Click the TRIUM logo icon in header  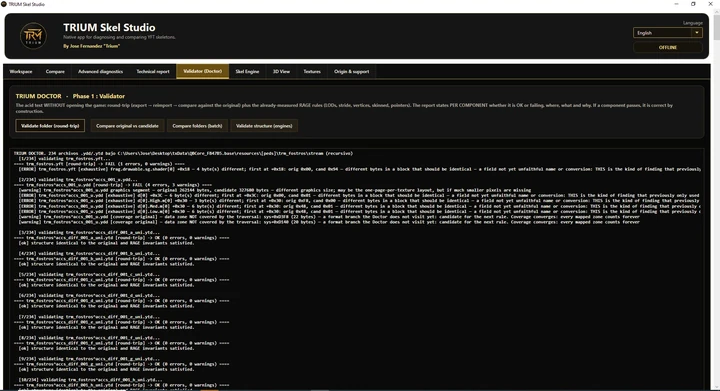click(x=33, y=36)
